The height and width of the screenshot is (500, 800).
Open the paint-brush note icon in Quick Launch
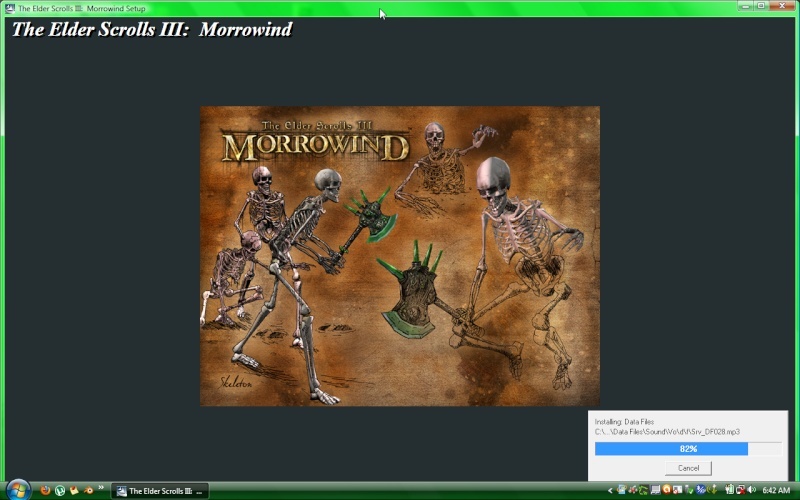pyautogui.click(x=73, y=490)
